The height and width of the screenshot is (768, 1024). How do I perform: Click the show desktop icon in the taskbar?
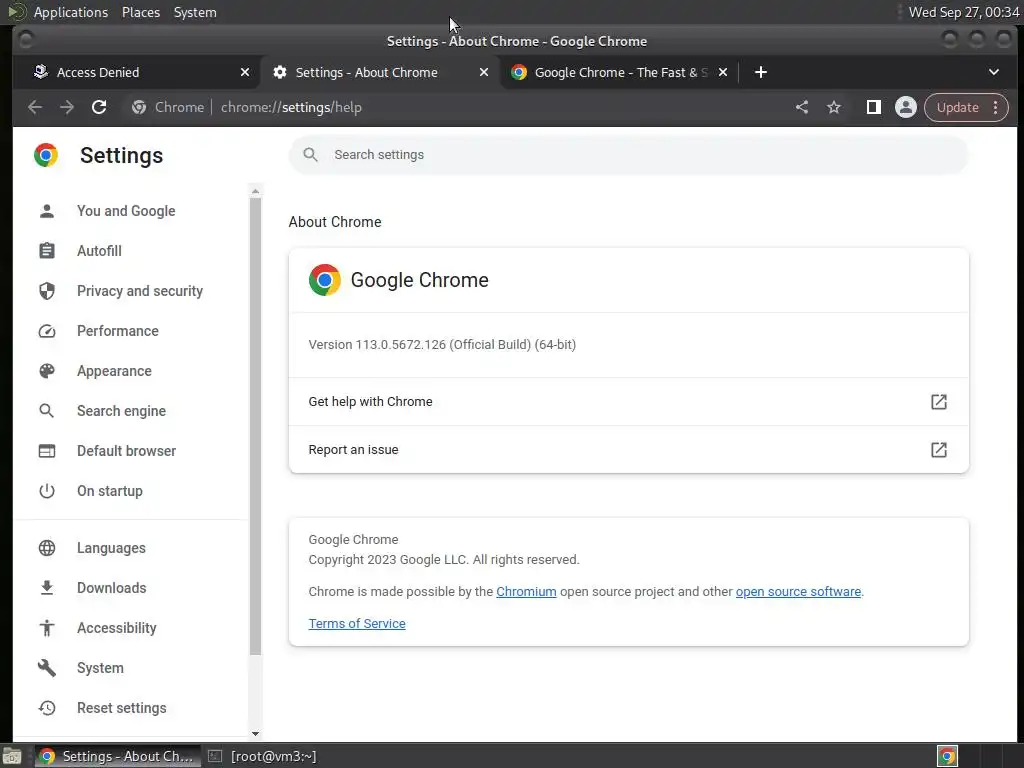pos(12,756)
